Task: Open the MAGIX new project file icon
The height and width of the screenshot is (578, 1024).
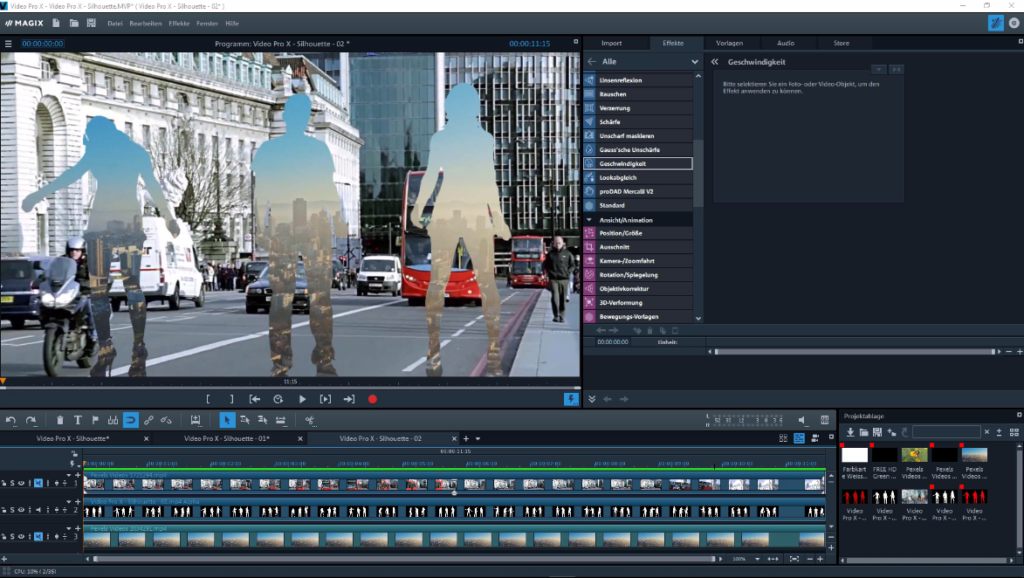Action: point(56,23)
